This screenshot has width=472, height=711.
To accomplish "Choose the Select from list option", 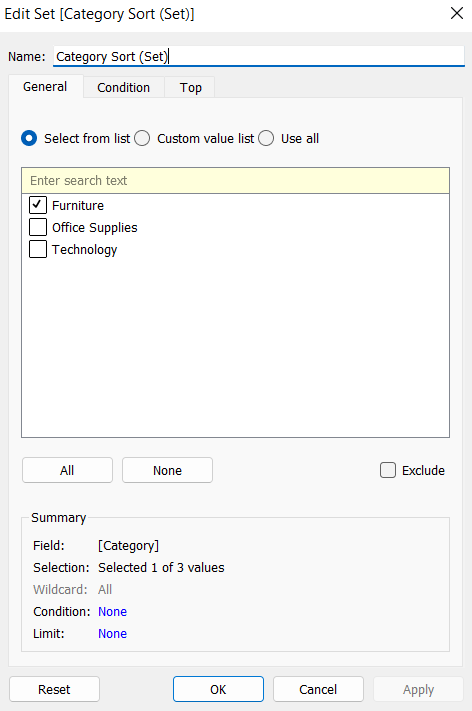I will [29, 138].
